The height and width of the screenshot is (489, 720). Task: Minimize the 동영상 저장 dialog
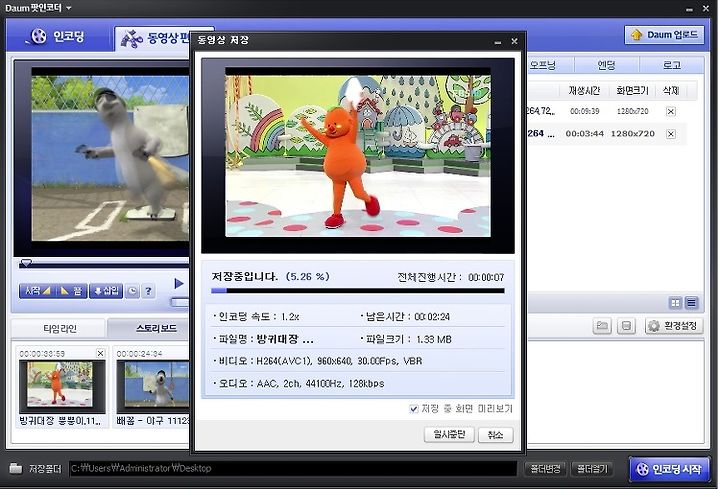(x=498, y=42)
